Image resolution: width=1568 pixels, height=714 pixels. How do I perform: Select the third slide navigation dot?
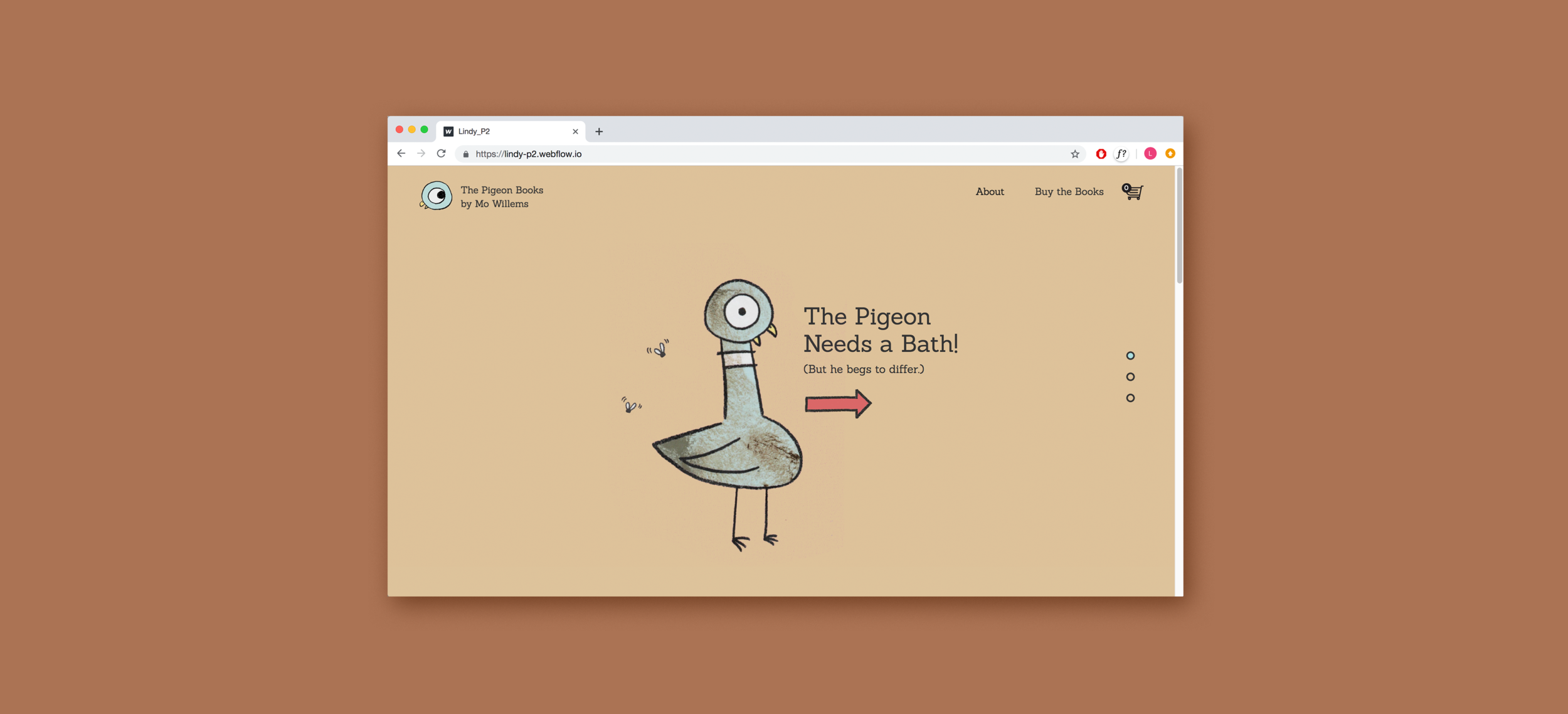pyautogui.click(x=1130, y=398)
